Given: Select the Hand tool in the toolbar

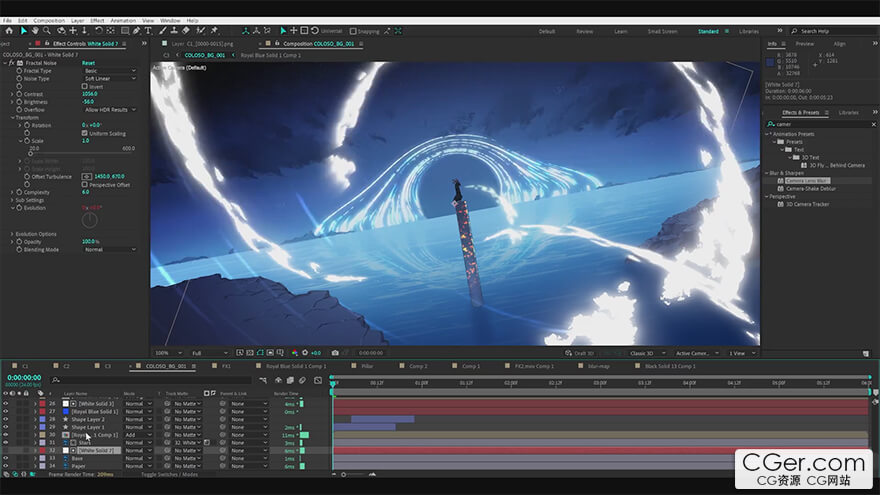Looking at the screenshot, I should 35,31.
